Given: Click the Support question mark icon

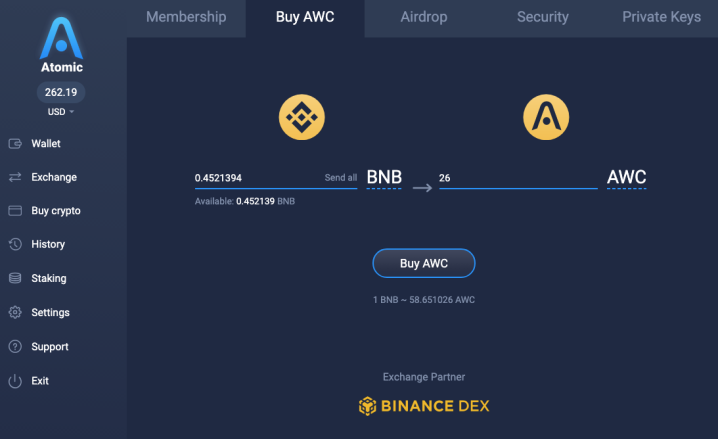Looking at the screenshot, I should 15,347.
